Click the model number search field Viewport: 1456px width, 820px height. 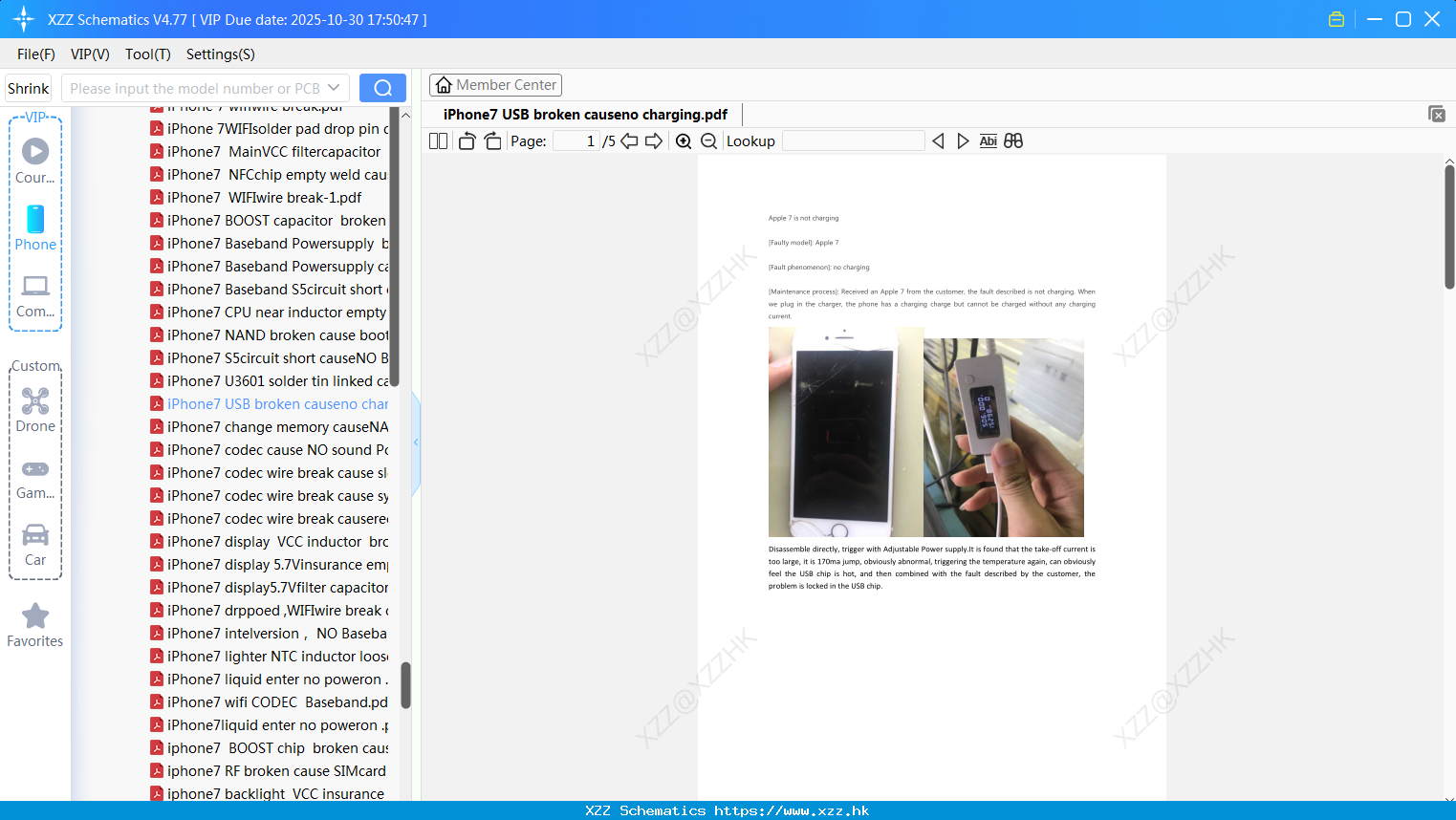[194, 88]
